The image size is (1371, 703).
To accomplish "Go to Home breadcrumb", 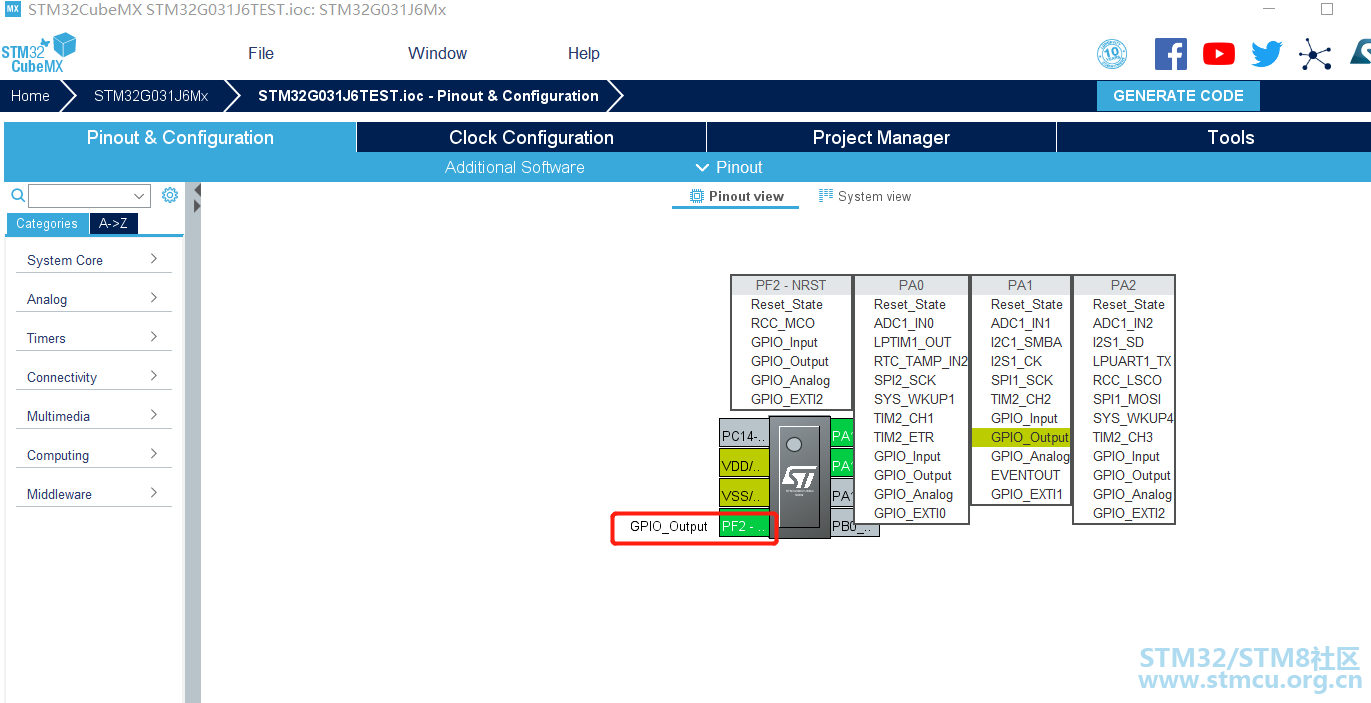I will [30, 96].
